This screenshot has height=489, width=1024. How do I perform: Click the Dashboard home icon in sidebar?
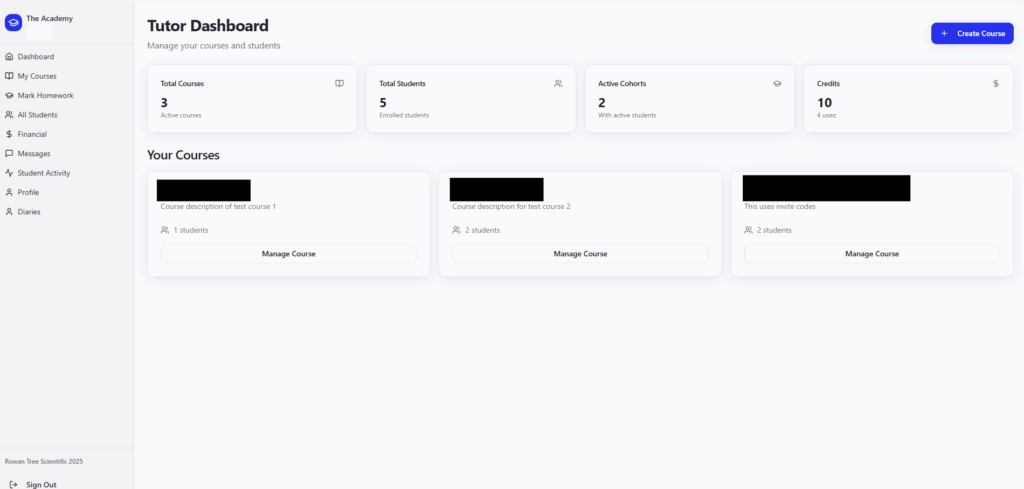(x=9, y=57)
